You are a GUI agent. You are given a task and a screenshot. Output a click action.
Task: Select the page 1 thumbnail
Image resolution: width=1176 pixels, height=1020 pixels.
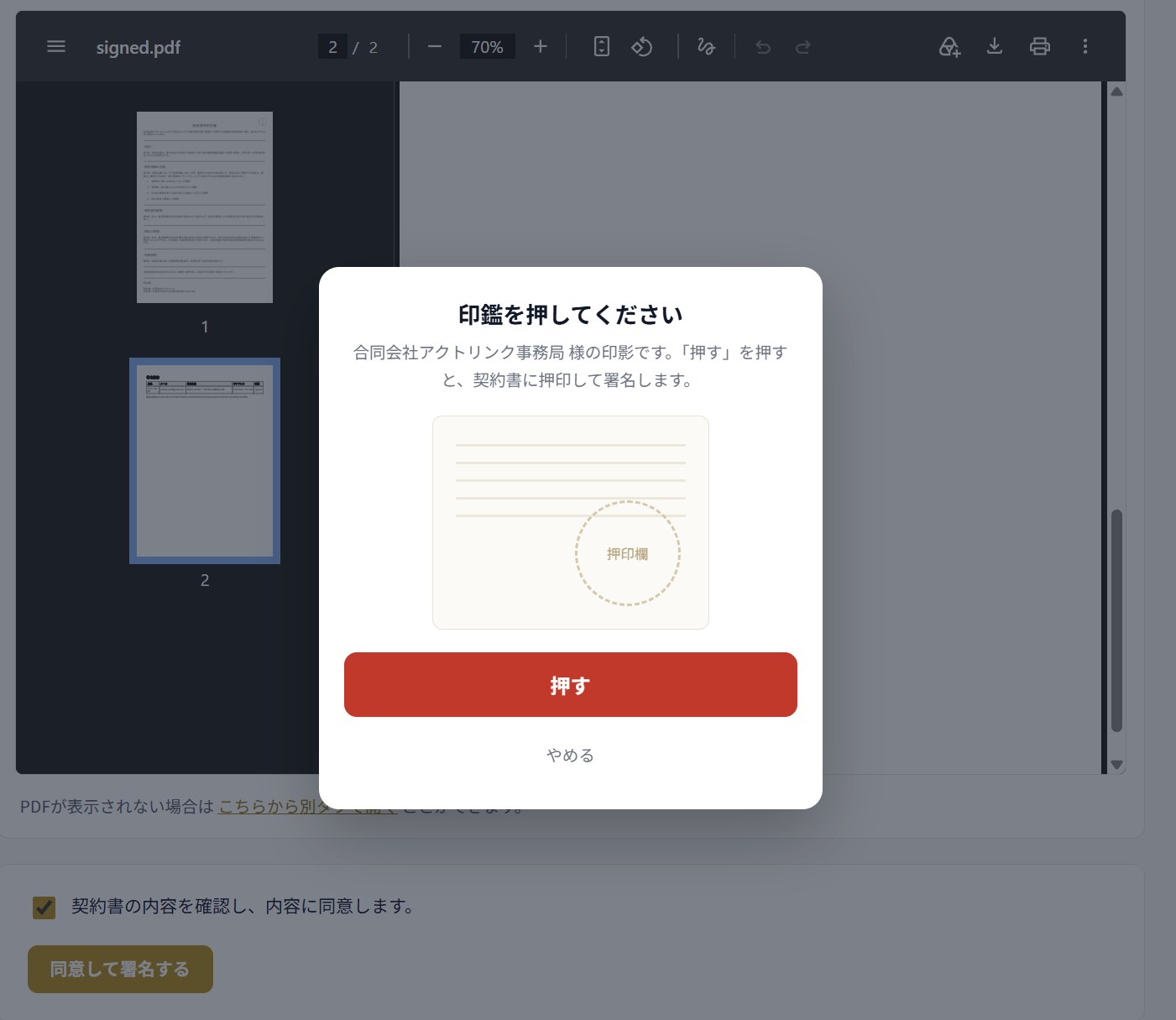pos(205,207)
